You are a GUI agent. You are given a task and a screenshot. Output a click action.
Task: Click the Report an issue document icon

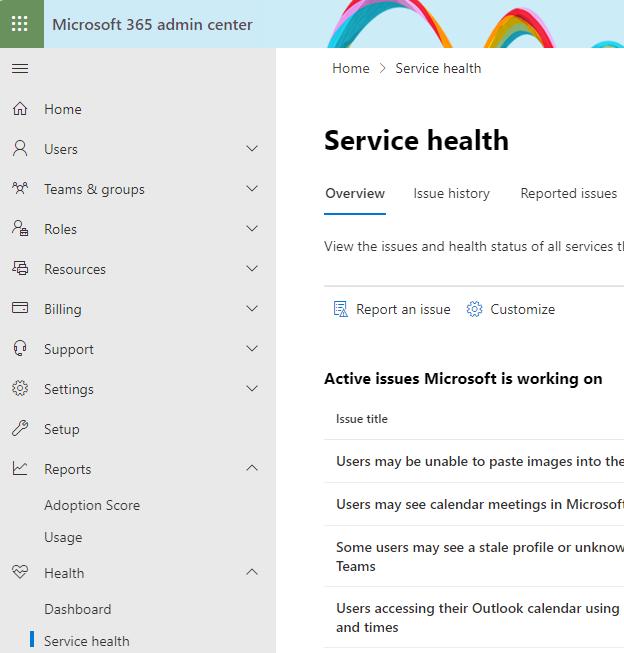click(x=341, y=309)
